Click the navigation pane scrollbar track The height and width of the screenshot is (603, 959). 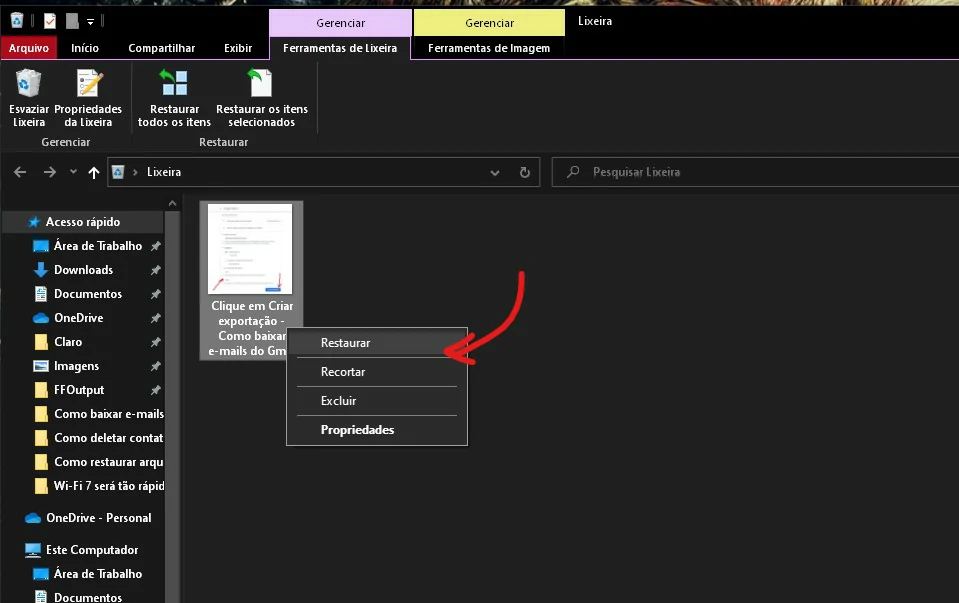click(172, 407)
